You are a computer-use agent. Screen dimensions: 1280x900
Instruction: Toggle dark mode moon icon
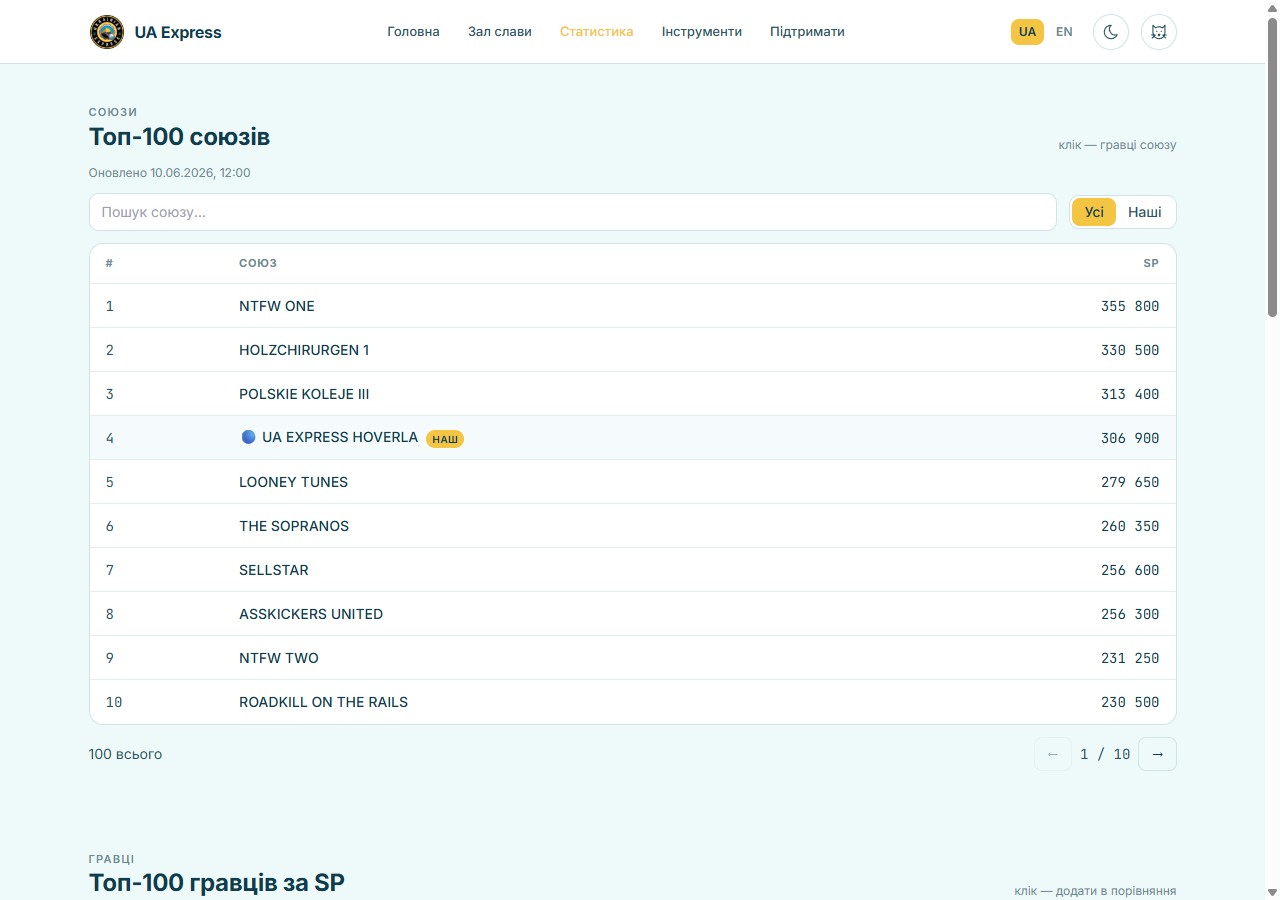pos(1111,32)
